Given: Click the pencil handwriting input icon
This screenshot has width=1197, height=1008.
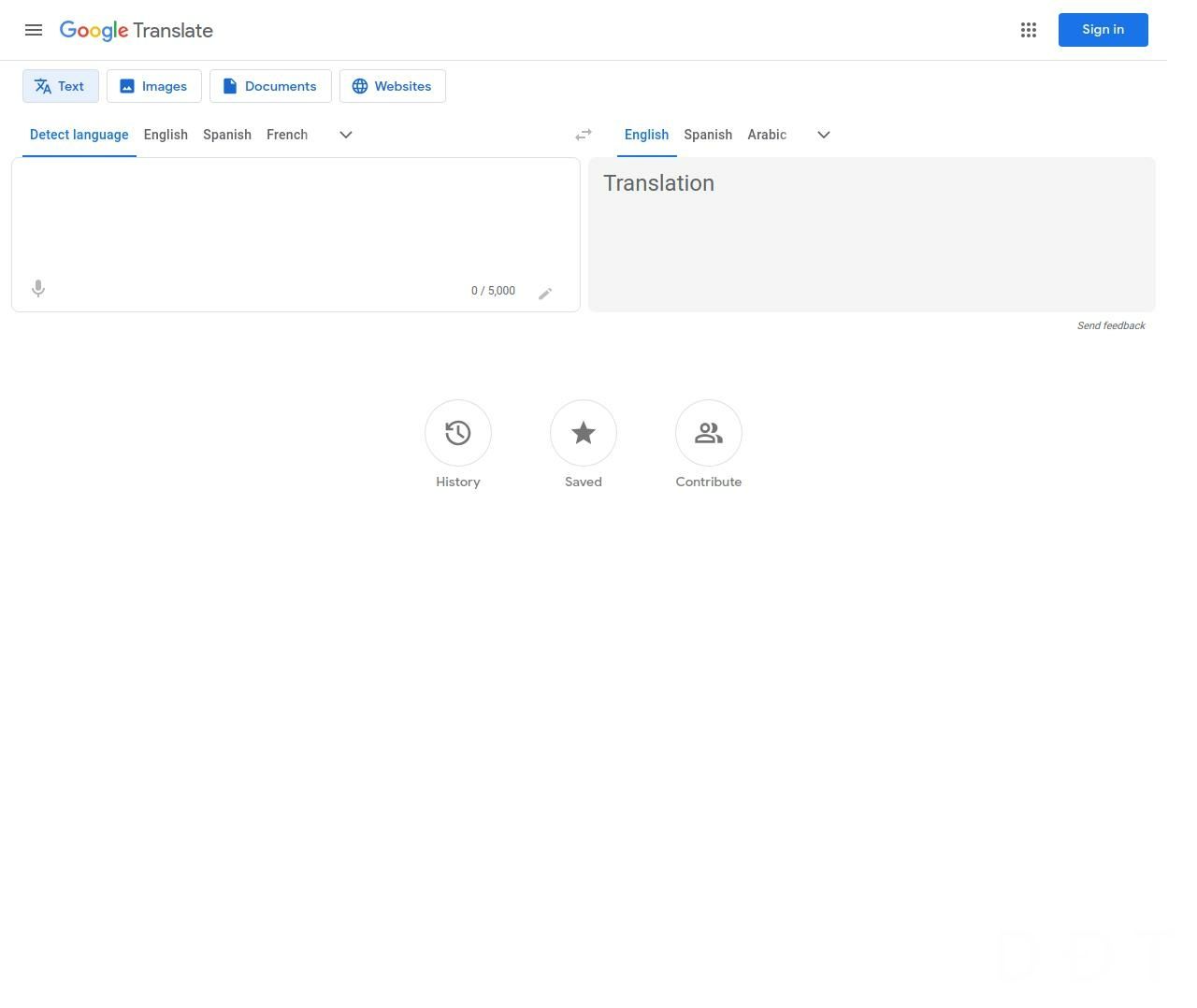Looking at the screenshot, I should tap(545, 294).
